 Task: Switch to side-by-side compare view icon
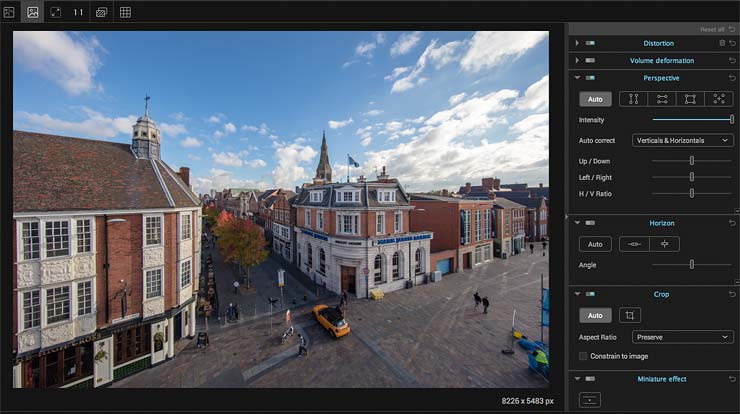[9, 13]
